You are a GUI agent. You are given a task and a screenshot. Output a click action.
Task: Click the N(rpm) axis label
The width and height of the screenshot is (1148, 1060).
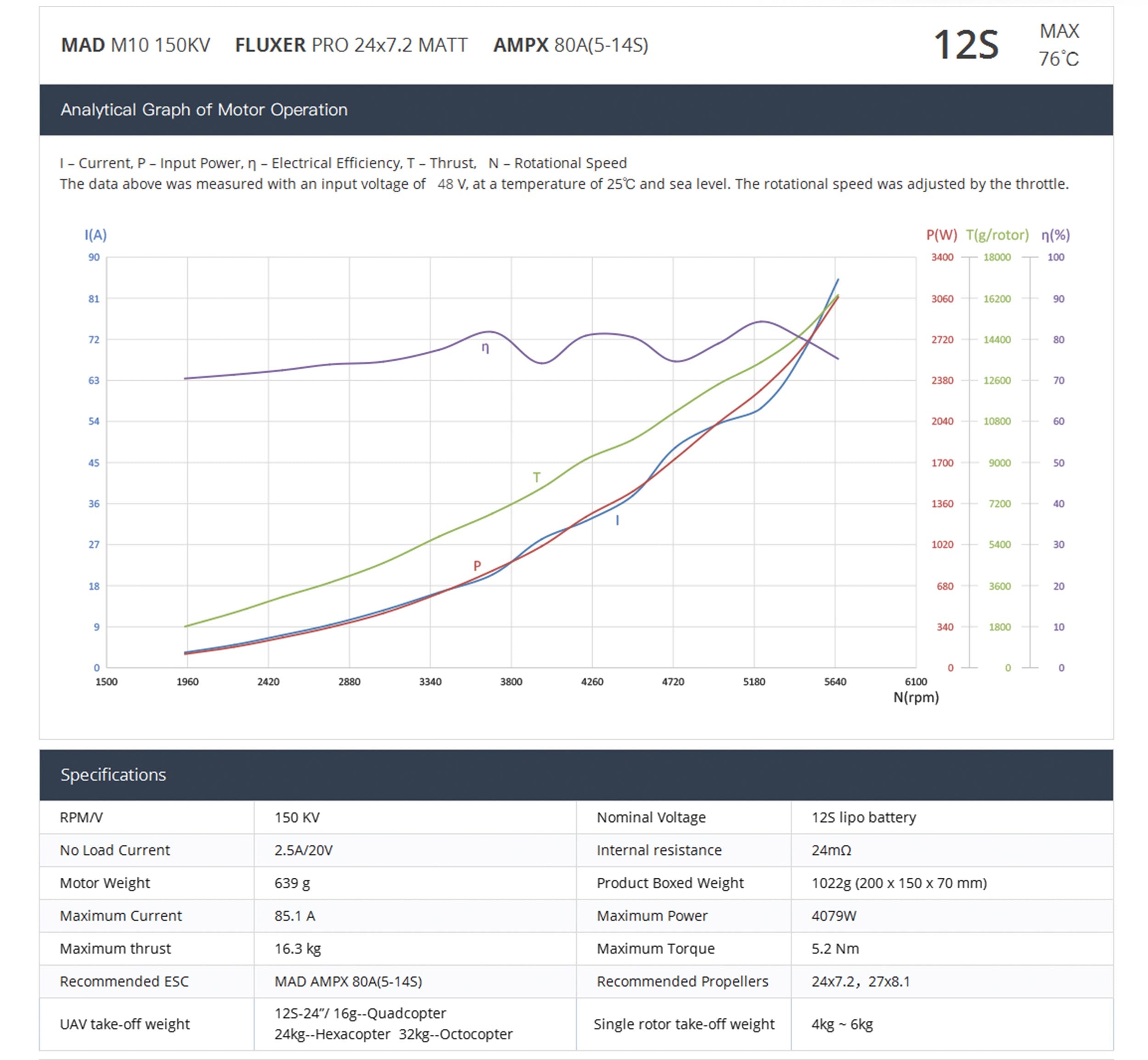pos(916,697)
